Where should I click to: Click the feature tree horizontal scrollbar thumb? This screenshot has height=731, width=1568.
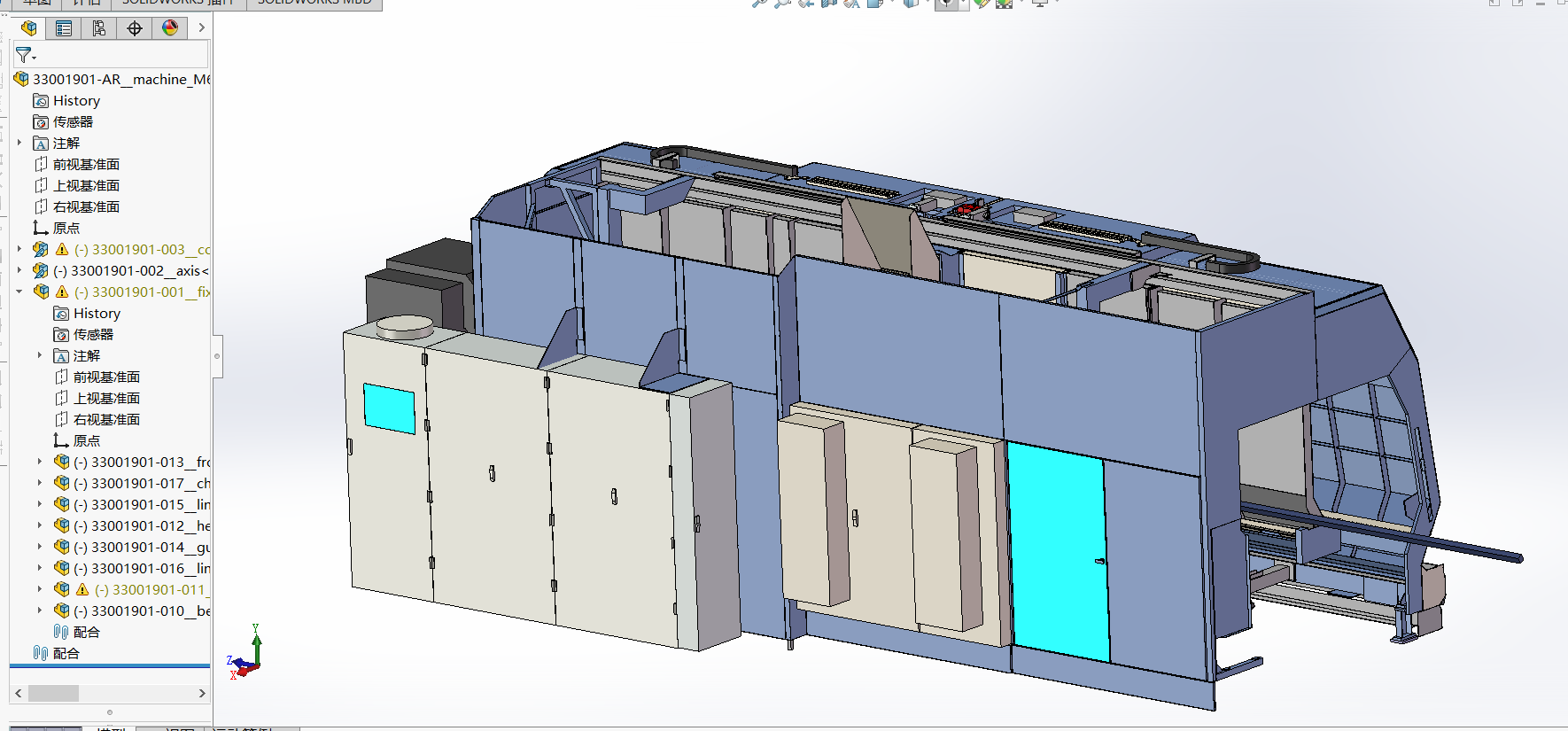53,693
